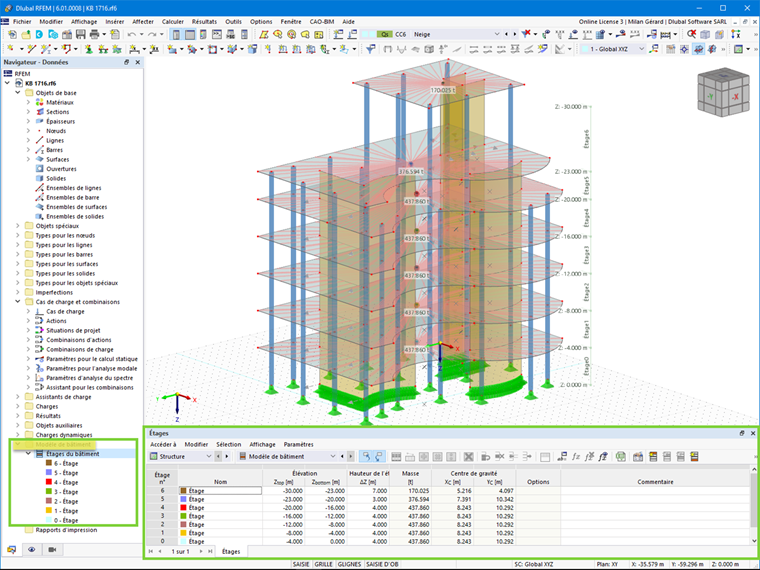
Task: Click the script console panel icon
Action: point(217,34)
